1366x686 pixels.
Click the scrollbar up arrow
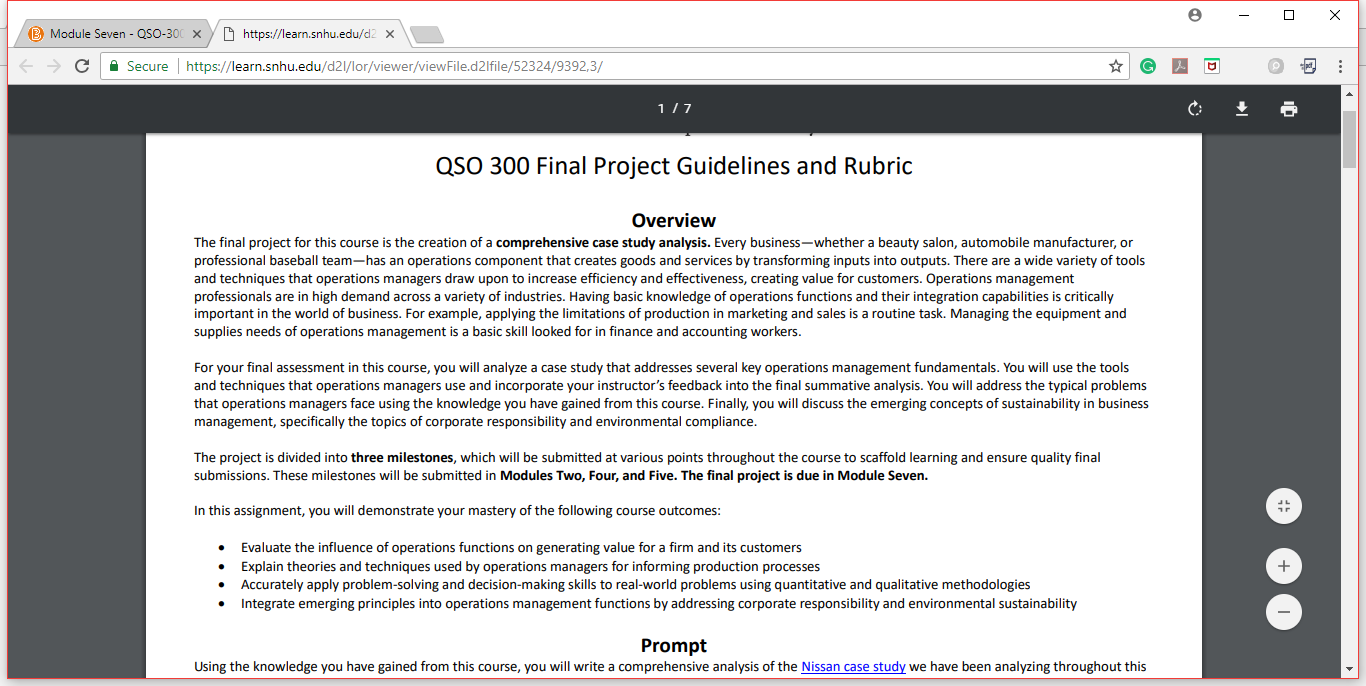tap(1350, 92)
